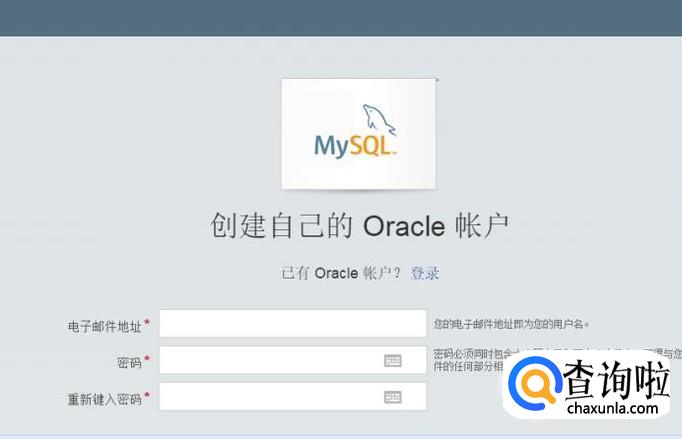Viewport: 682px width, 439px height.
Task: Select the 您的电子邮件地址即为您的用户名 hint text
Action: pyautogui.click(x=511, y=324)
